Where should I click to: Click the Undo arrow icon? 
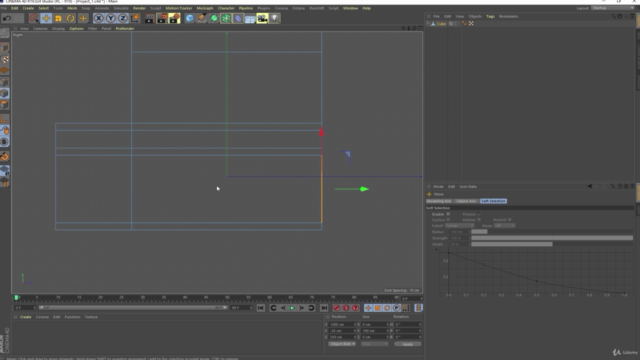[7, 18]
